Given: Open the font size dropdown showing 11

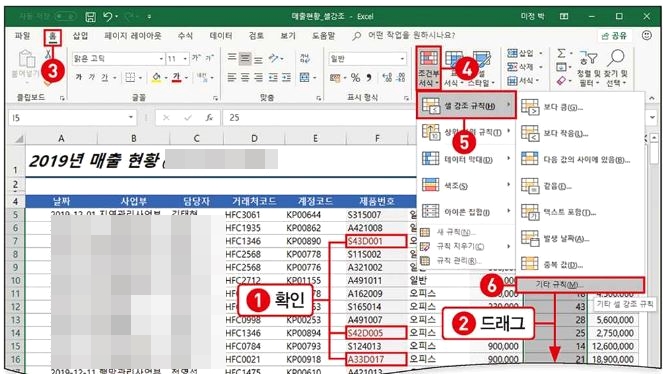Looking at the screenshot, I should [x=185, y=58].
